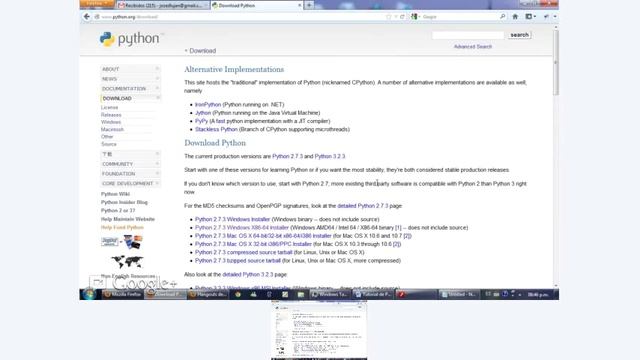Click the taskbar clock
This screenshot has width=640, height=360.
click(538, 294)
